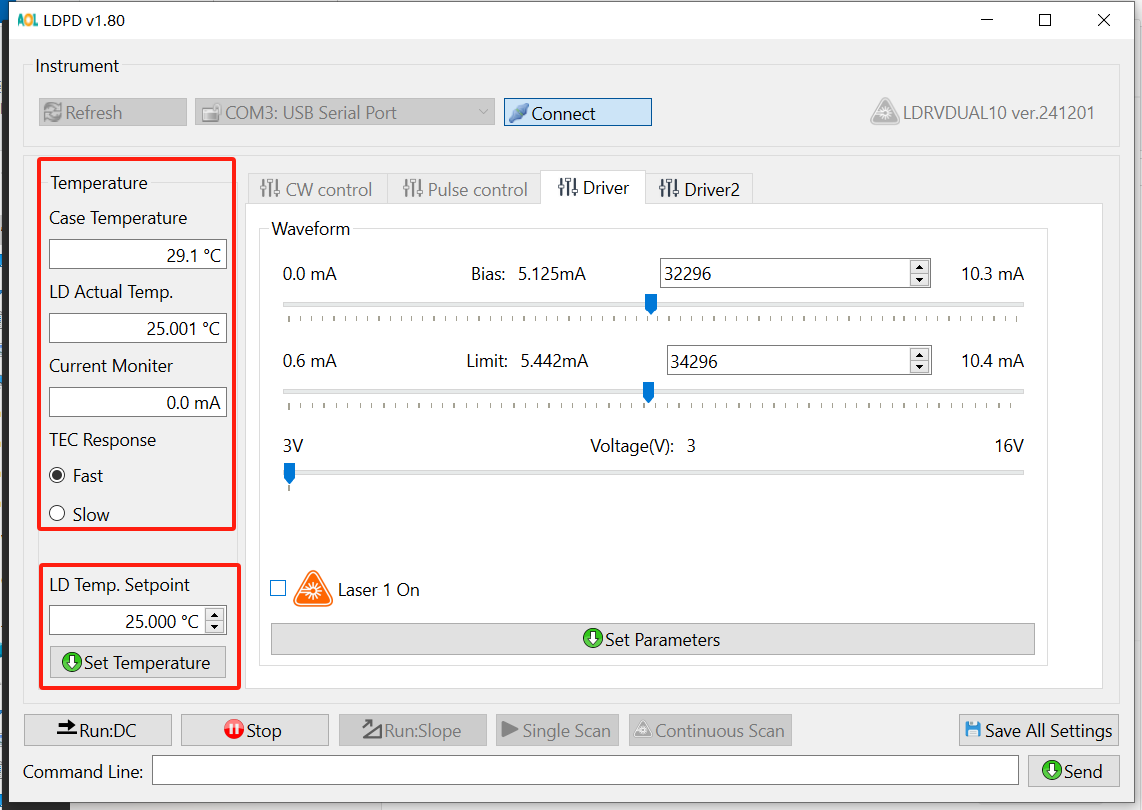Click the orange laser warning icon
Image resolution: width=1142 pixels, height=810 pixels.
click(313, 589)
